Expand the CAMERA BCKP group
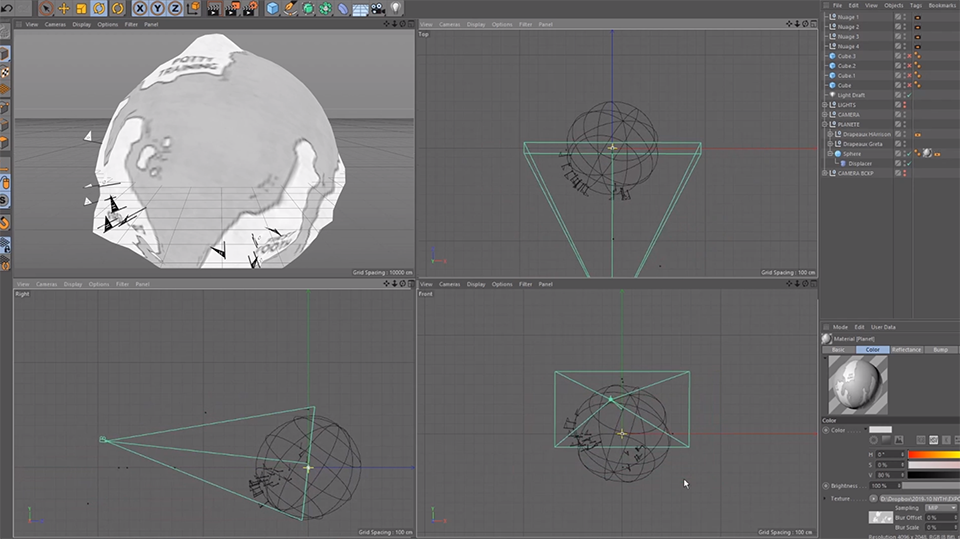 click(x=825, y=173)
